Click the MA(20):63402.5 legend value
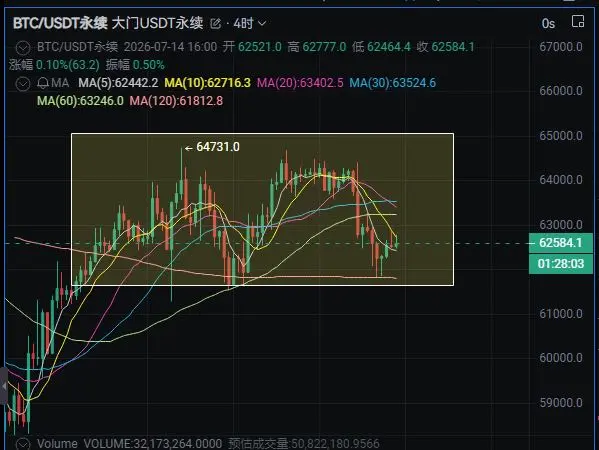Screen dimensions: 599x450 click(300, 83)
